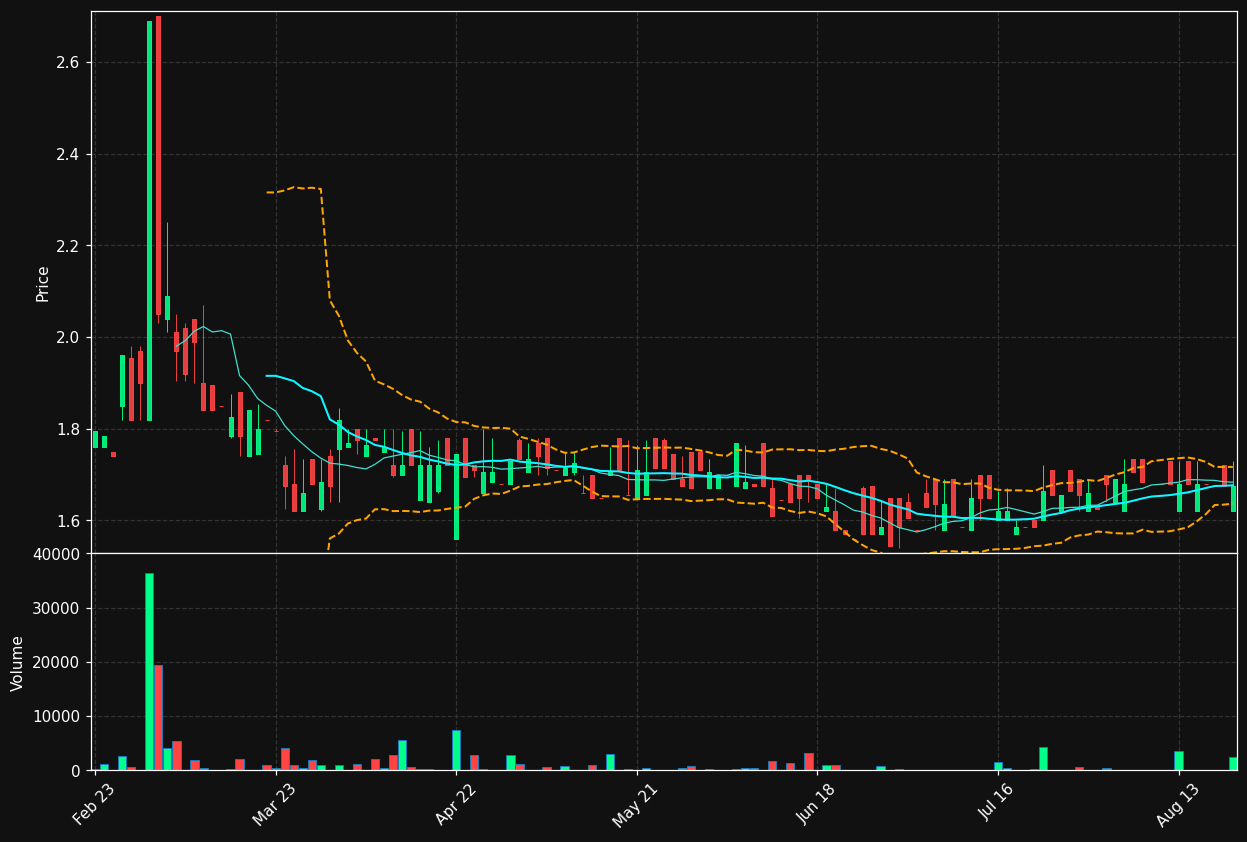Click the 30000 volume axis label
This screenshot has height=842, width=1247.
click(x=56, y=609)
